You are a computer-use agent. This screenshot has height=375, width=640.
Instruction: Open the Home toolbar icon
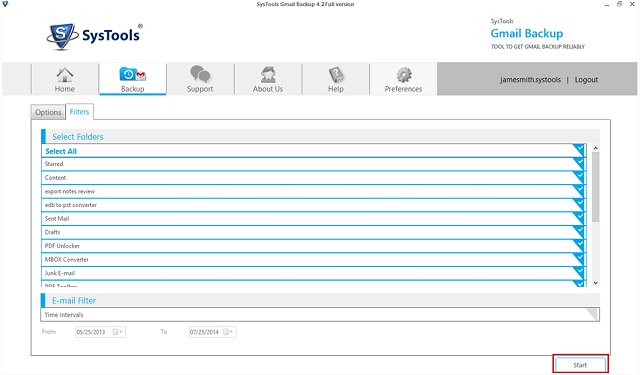(64, 75)
